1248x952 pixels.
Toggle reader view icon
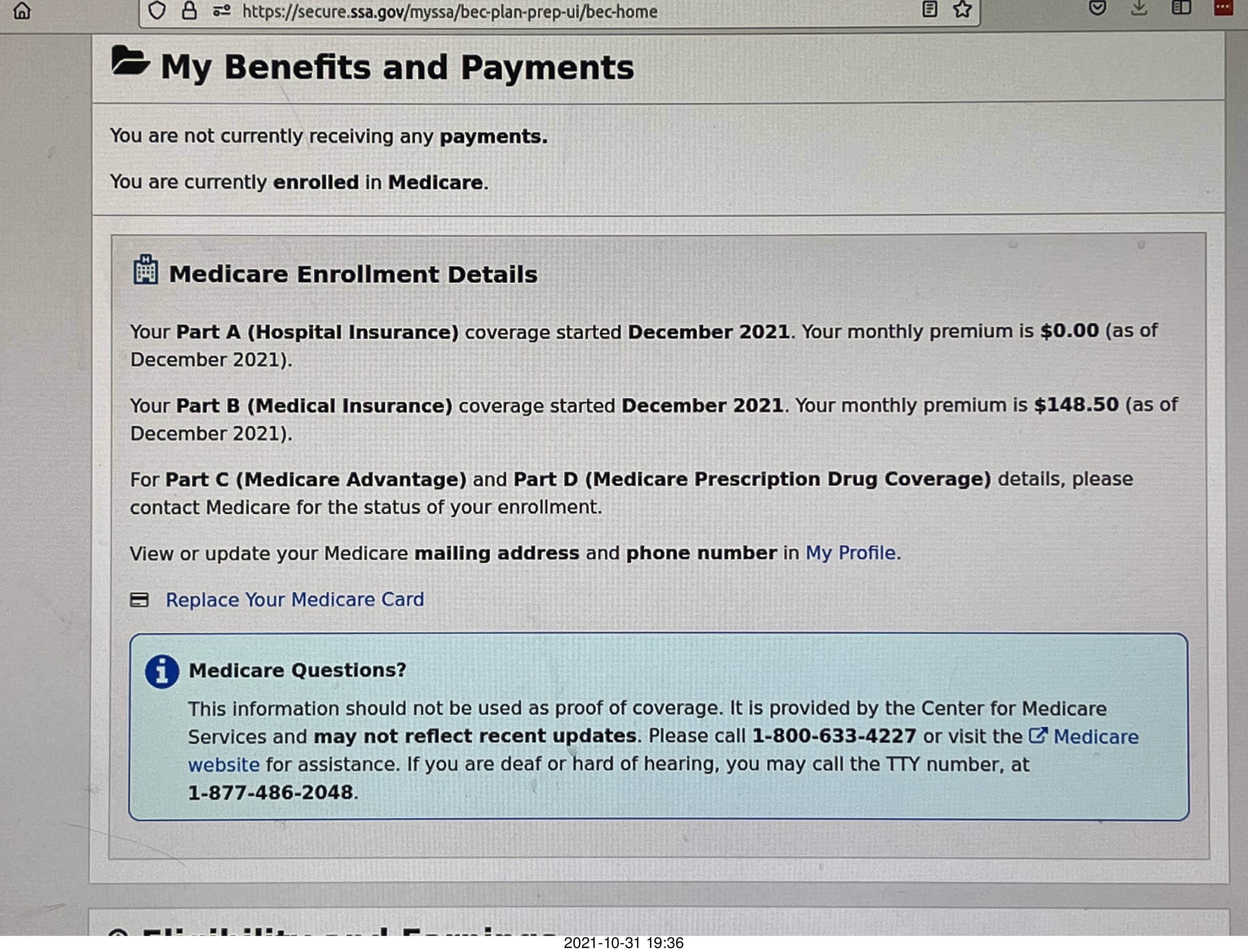(x=930, y=9)
